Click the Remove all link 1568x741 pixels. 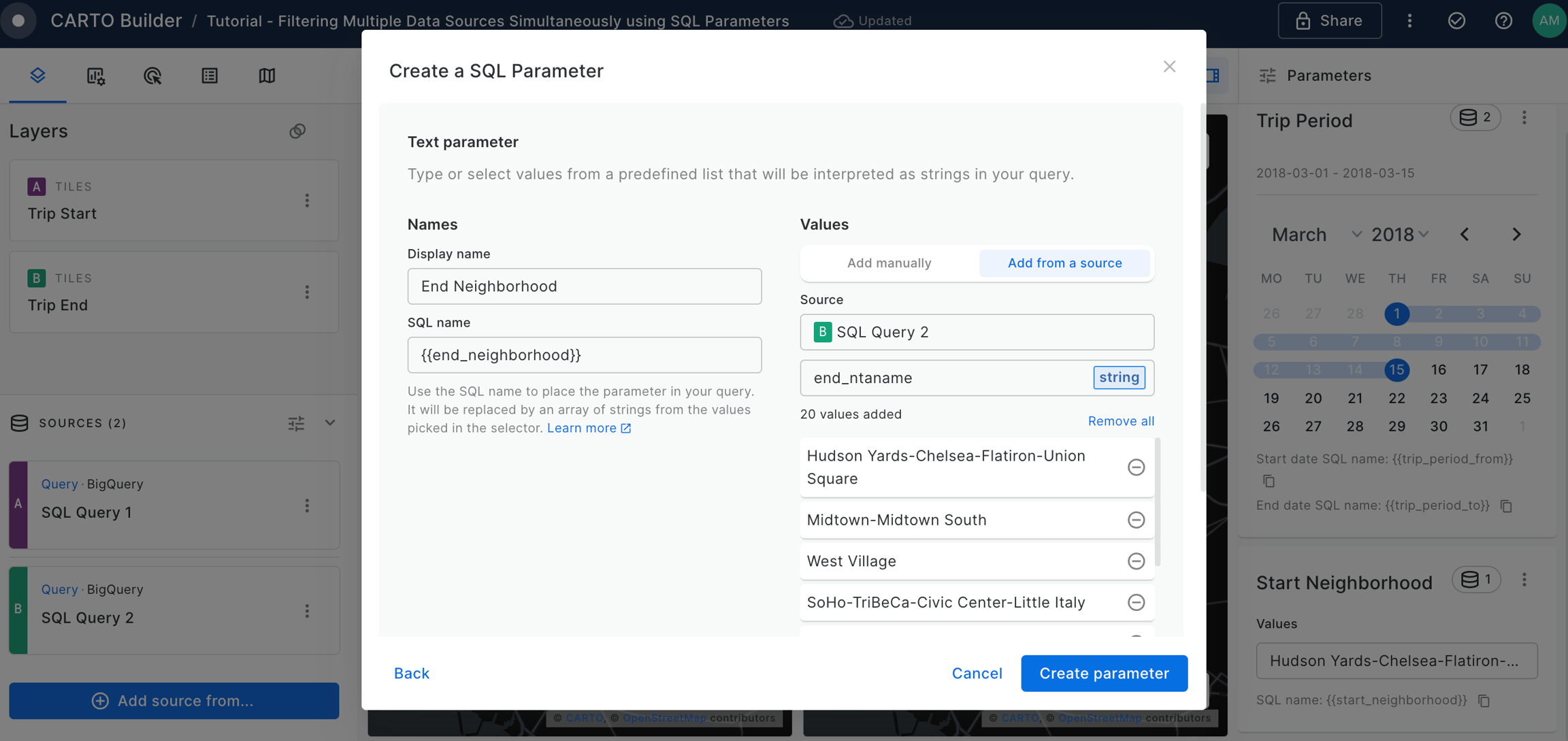pyautogui.click(x=1120, y=421)
